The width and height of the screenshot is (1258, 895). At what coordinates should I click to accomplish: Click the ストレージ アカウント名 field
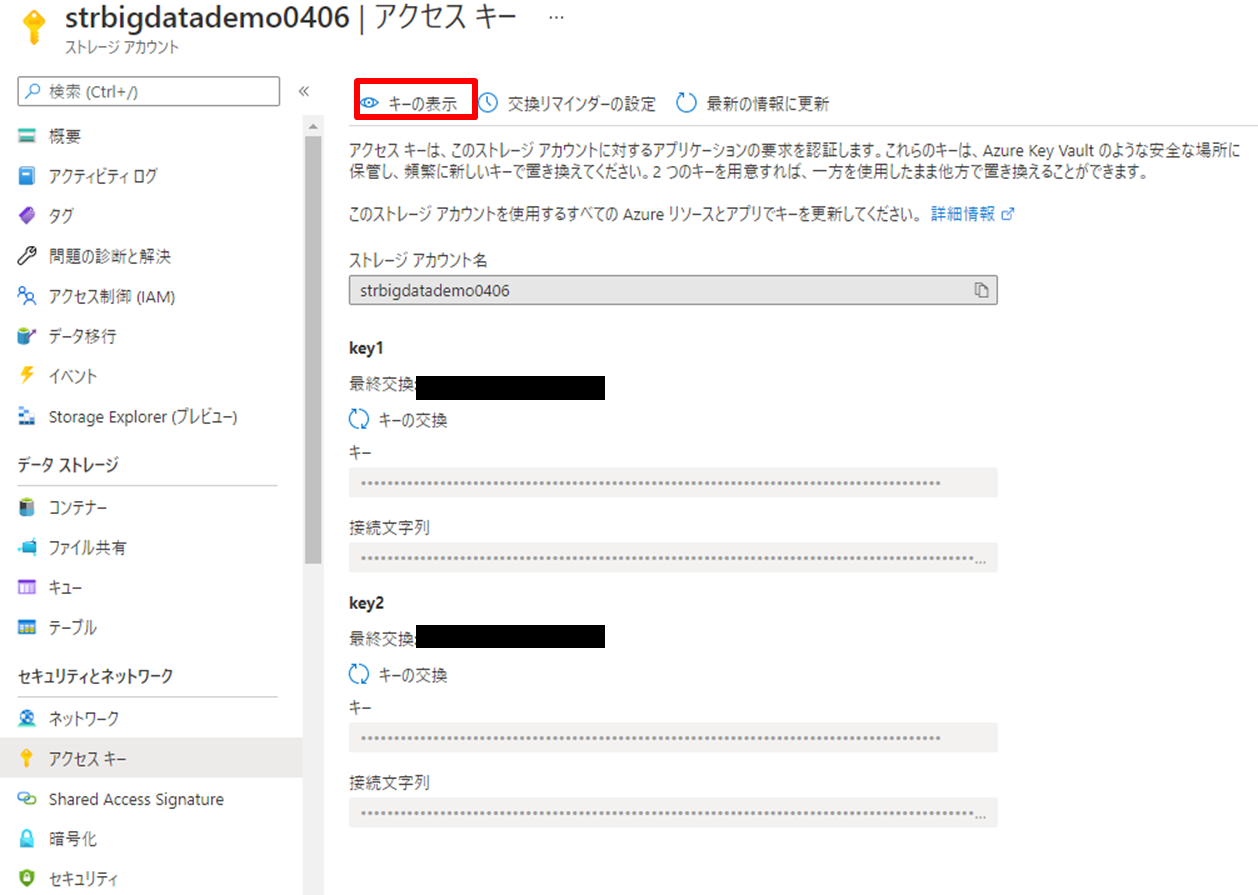click(673, 290)
